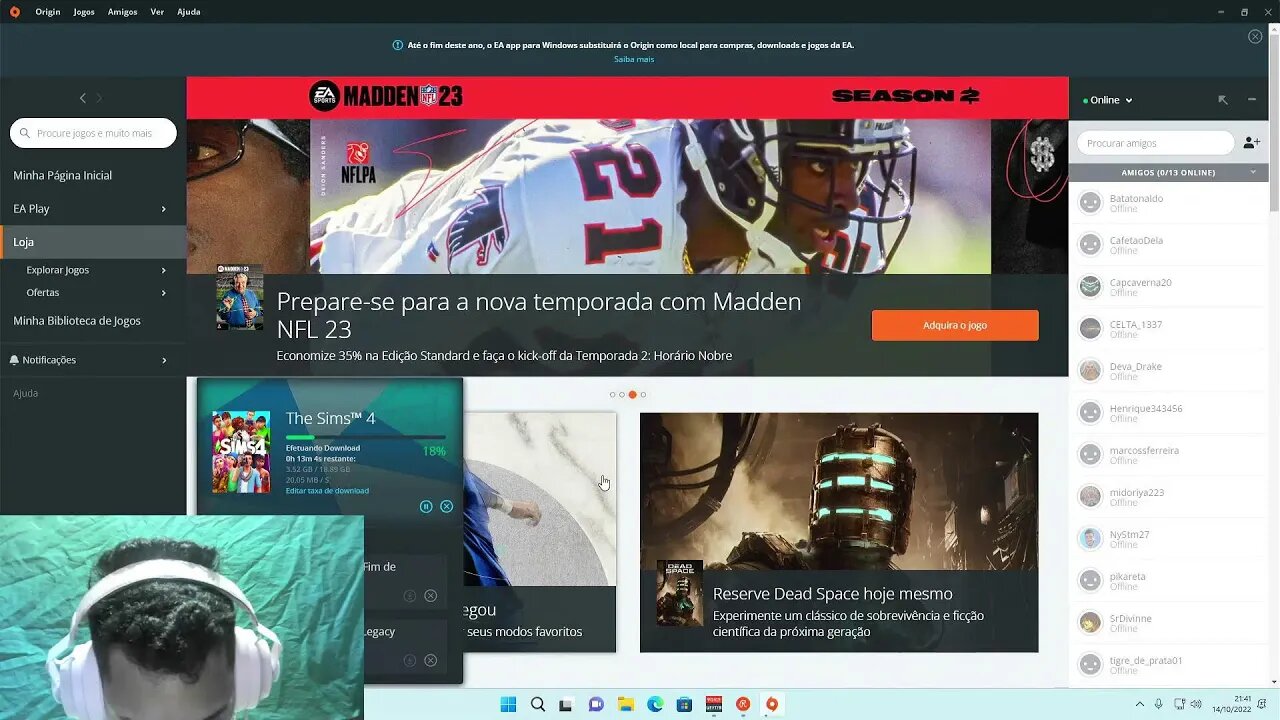Select first carousel dot
1280x720 pixels.
click(x=612, y=395)
